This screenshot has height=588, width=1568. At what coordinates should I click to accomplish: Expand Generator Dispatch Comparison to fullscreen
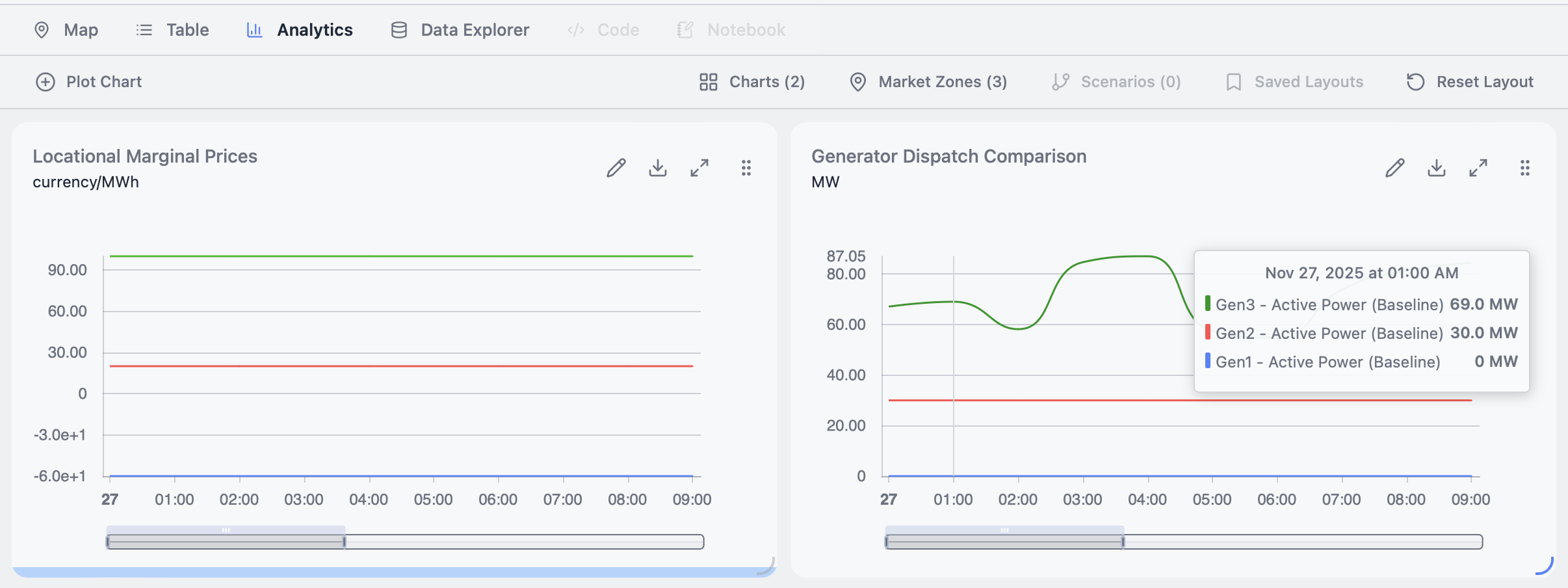[x=1478, y=168]
